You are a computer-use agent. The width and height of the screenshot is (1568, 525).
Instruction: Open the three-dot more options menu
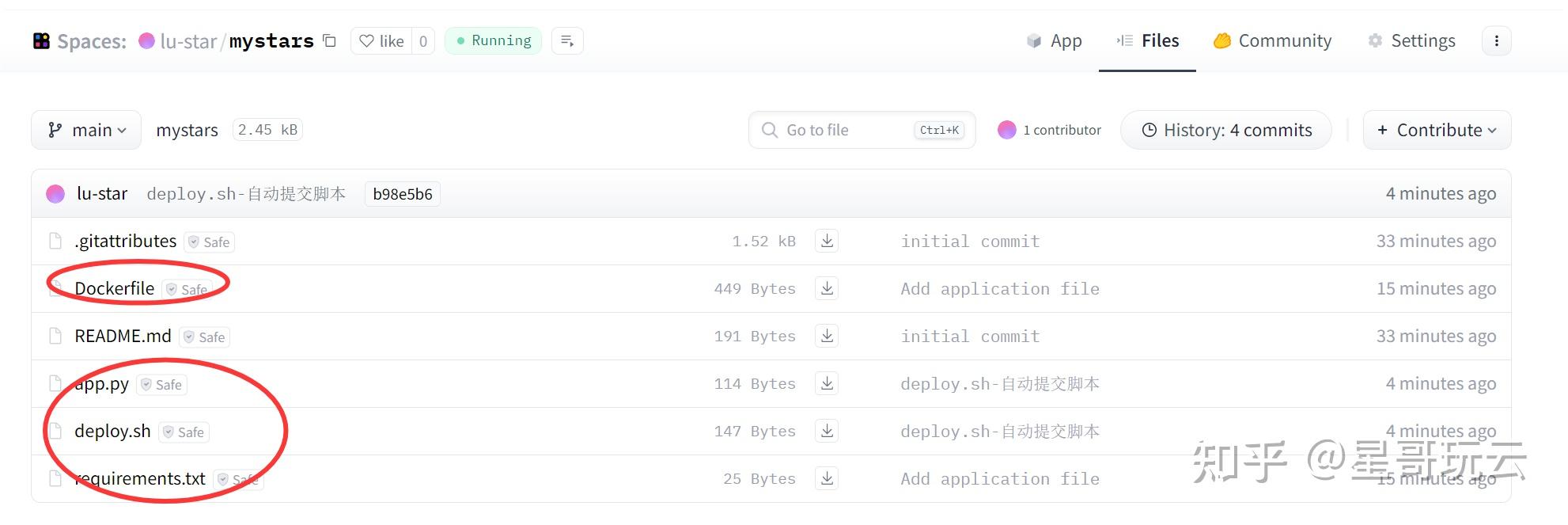coord(1496,40)
